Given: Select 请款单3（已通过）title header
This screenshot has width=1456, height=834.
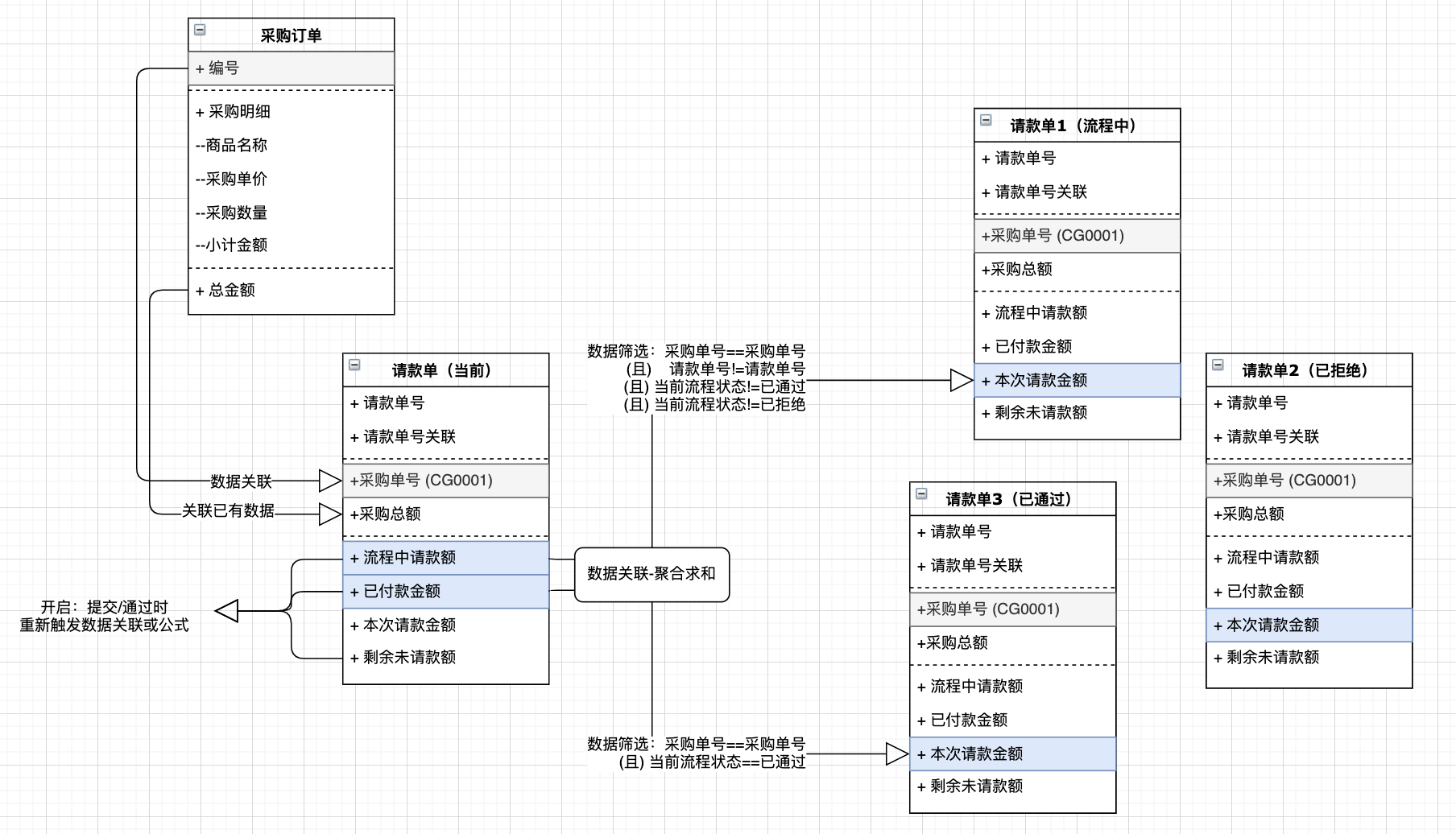Looking at the screenshot, I should (1013, 499).
